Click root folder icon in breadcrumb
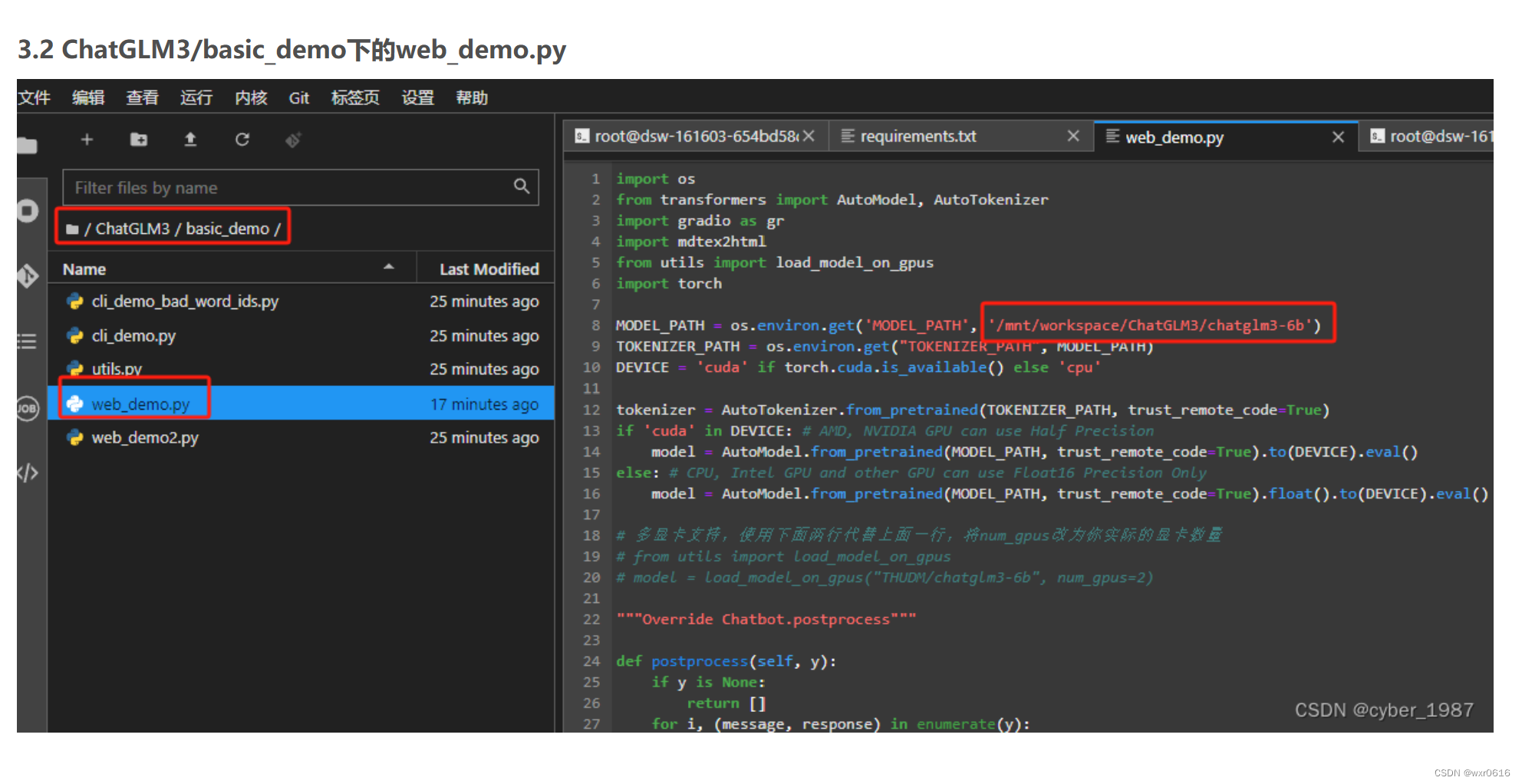The width and height of the screenshot is (1522, 784). (72, 229)
